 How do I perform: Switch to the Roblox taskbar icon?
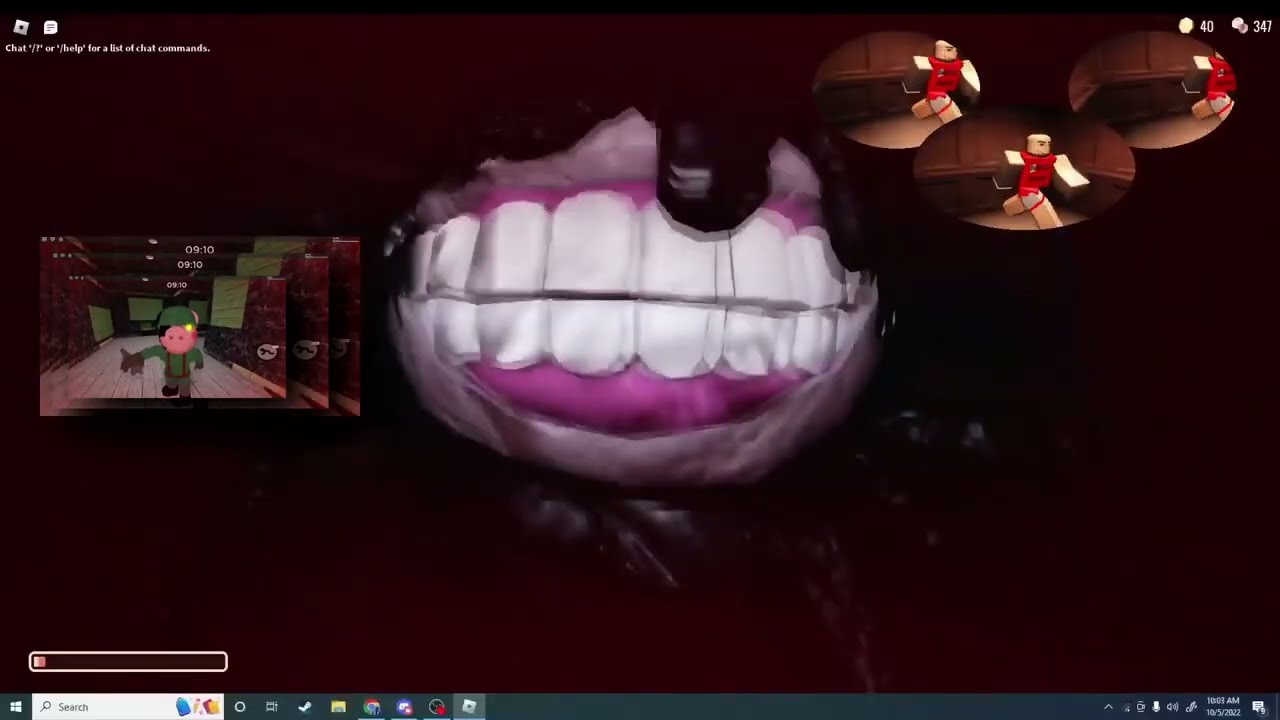tap(469, 707)
